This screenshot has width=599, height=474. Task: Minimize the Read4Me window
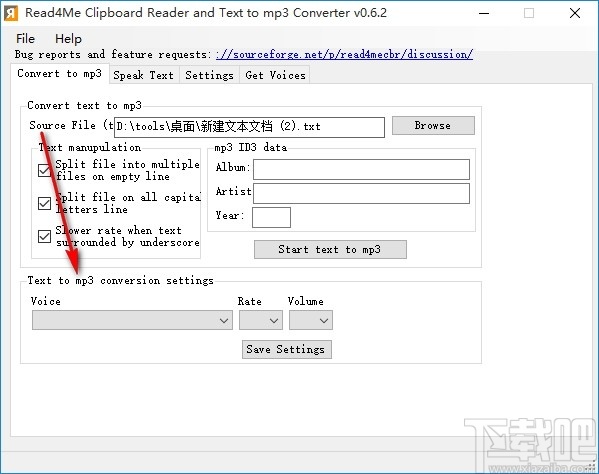point(484,13)
